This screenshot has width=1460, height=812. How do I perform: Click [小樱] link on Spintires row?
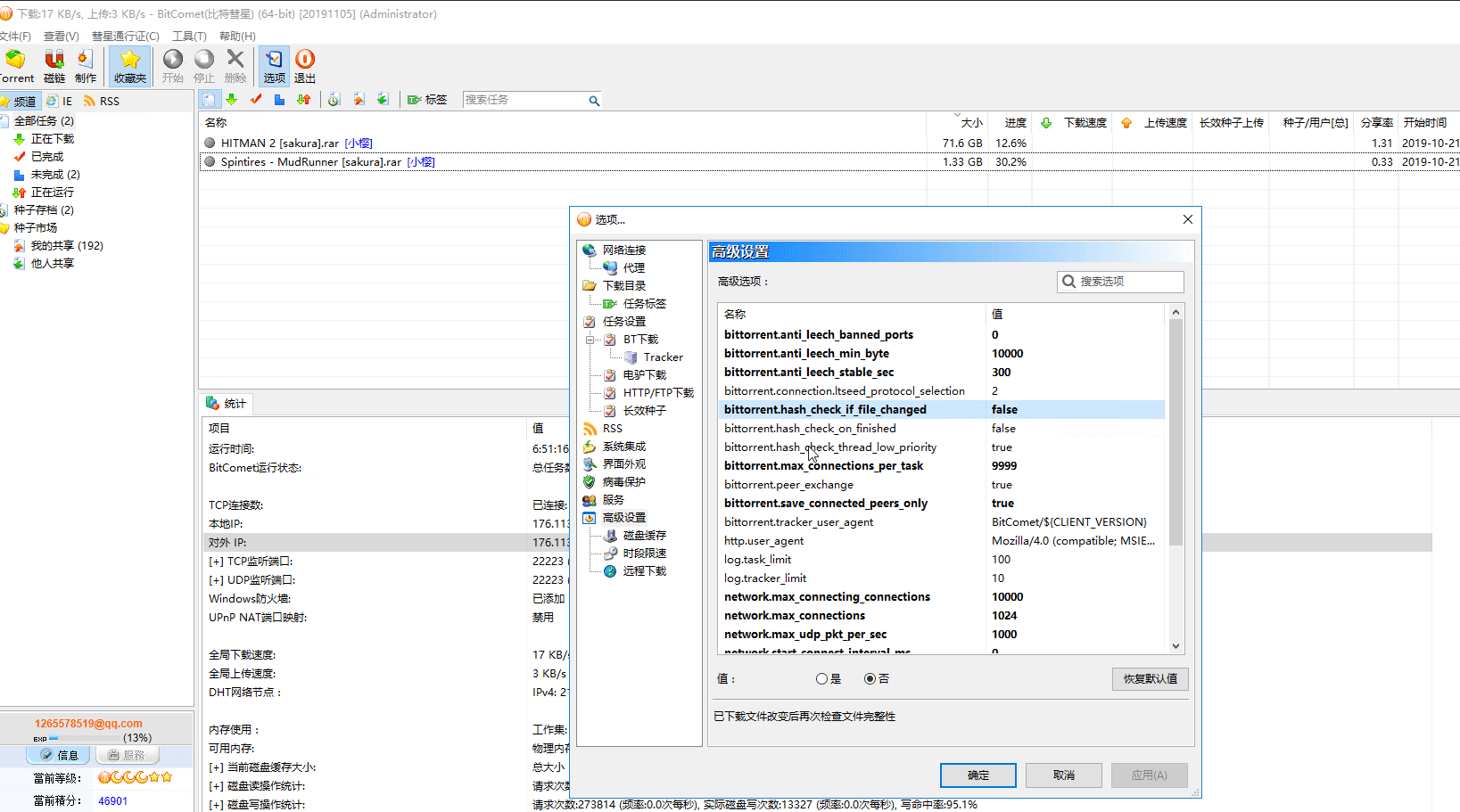coord(421,162)
